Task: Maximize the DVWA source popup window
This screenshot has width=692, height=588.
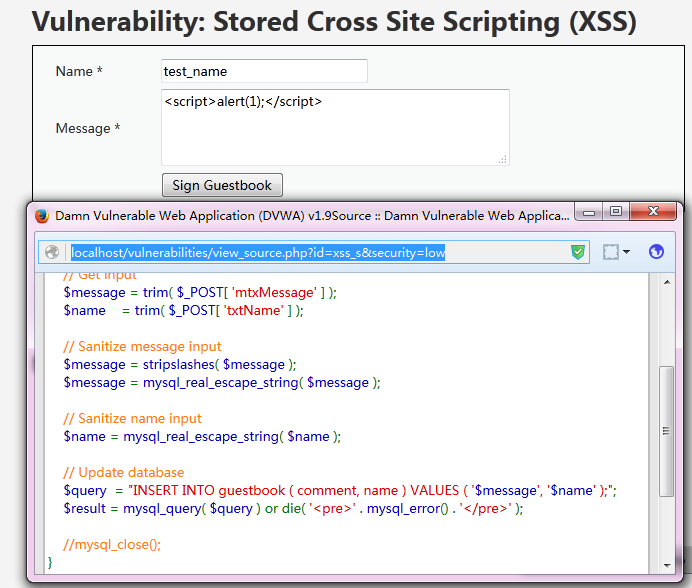Action: click(x=616, y=211)
